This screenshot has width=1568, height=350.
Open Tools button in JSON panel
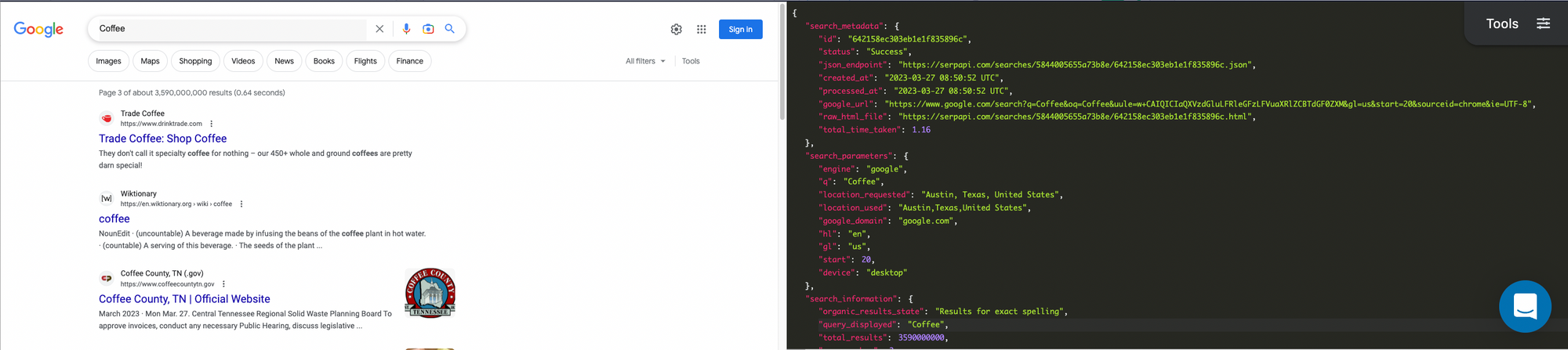[x=1516, y=23]
